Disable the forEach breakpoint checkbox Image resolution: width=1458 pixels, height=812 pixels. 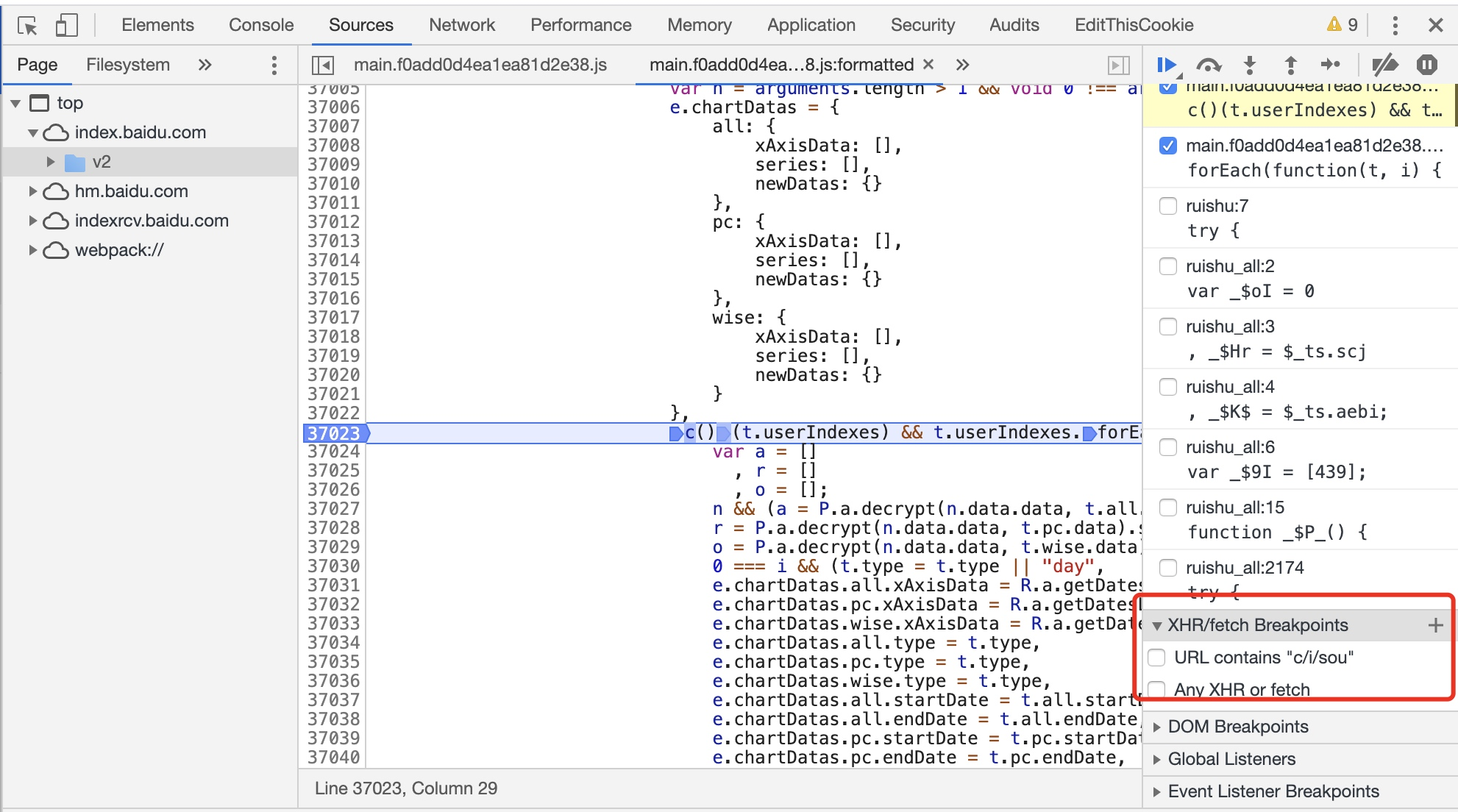tap(1168, 146)
